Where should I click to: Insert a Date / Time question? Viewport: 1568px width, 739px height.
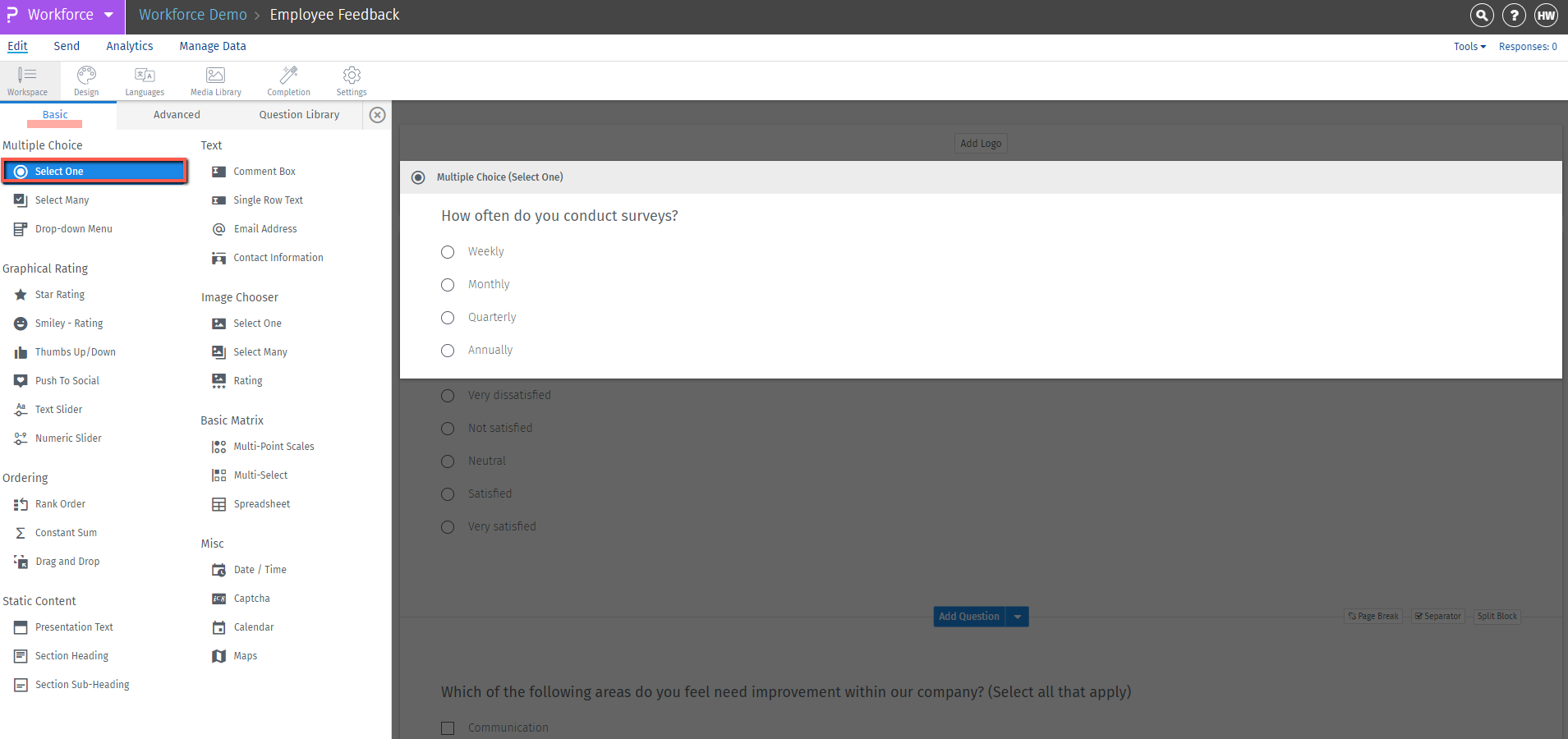tap(259, 569)
